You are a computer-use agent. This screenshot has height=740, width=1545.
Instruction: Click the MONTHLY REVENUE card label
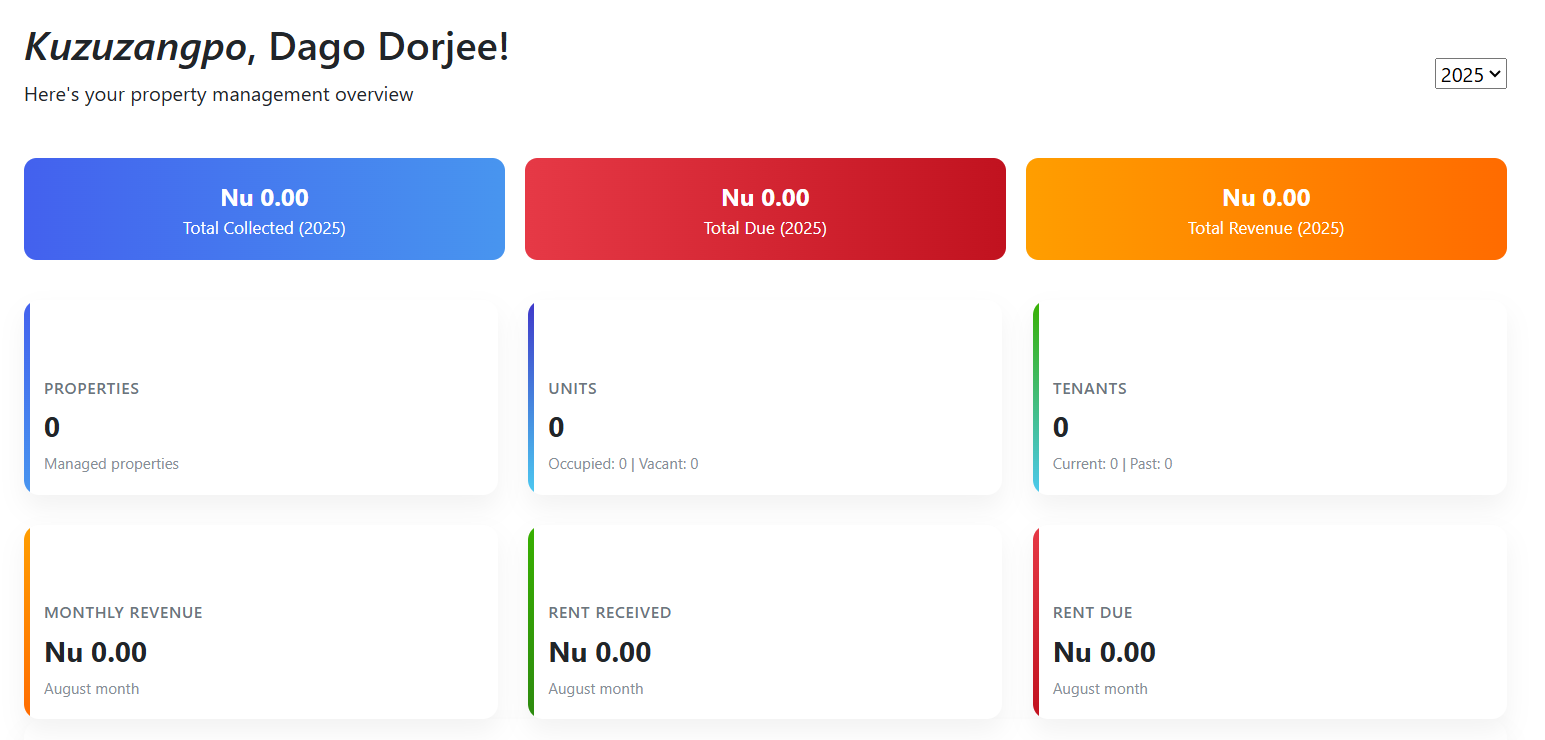point(124,613)
